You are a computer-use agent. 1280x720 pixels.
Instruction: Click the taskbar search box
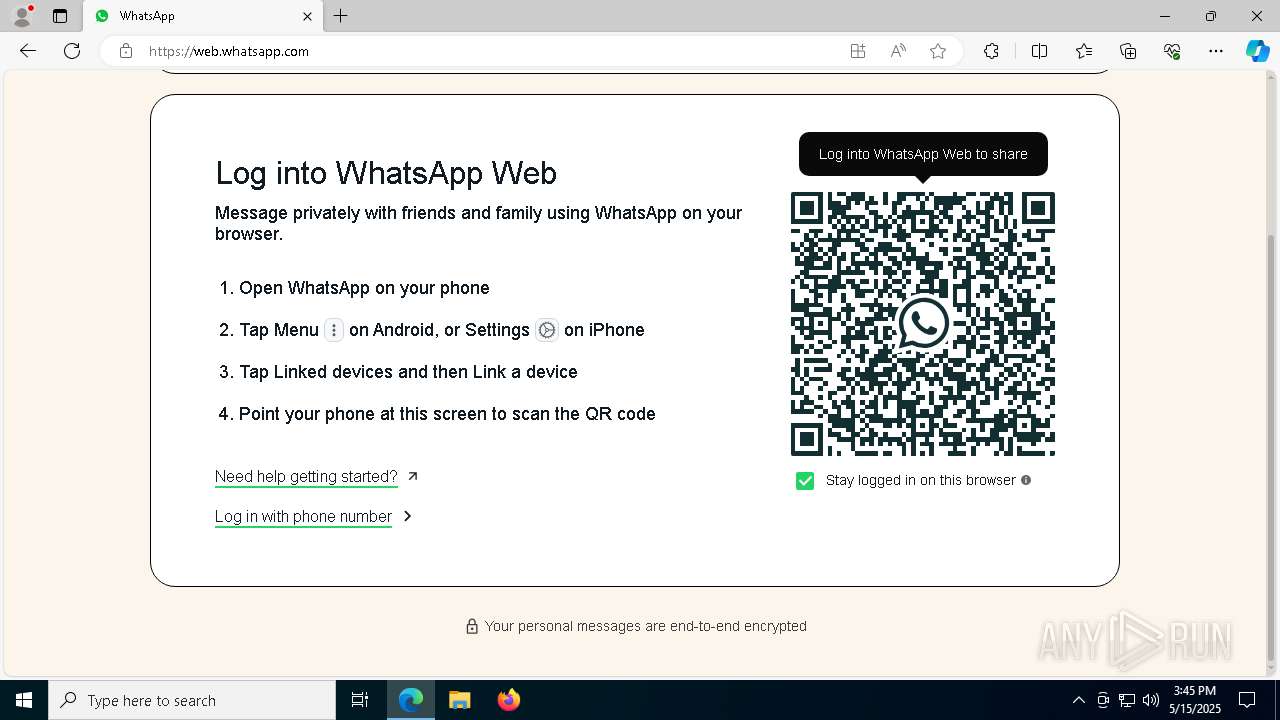[192, 700]
